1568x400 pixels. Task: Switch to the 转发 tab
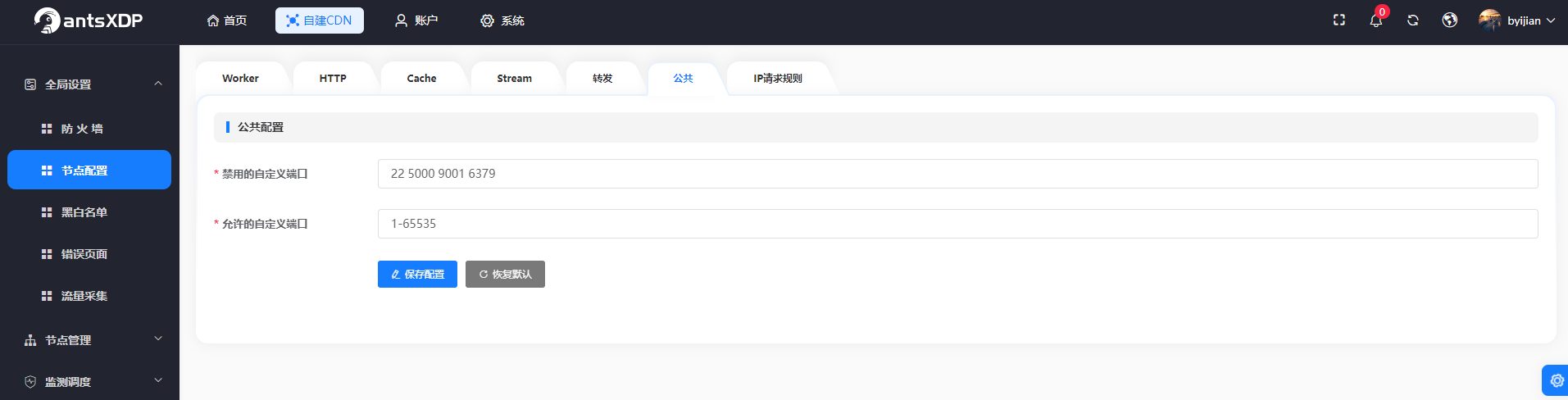[x=602, y=79]
